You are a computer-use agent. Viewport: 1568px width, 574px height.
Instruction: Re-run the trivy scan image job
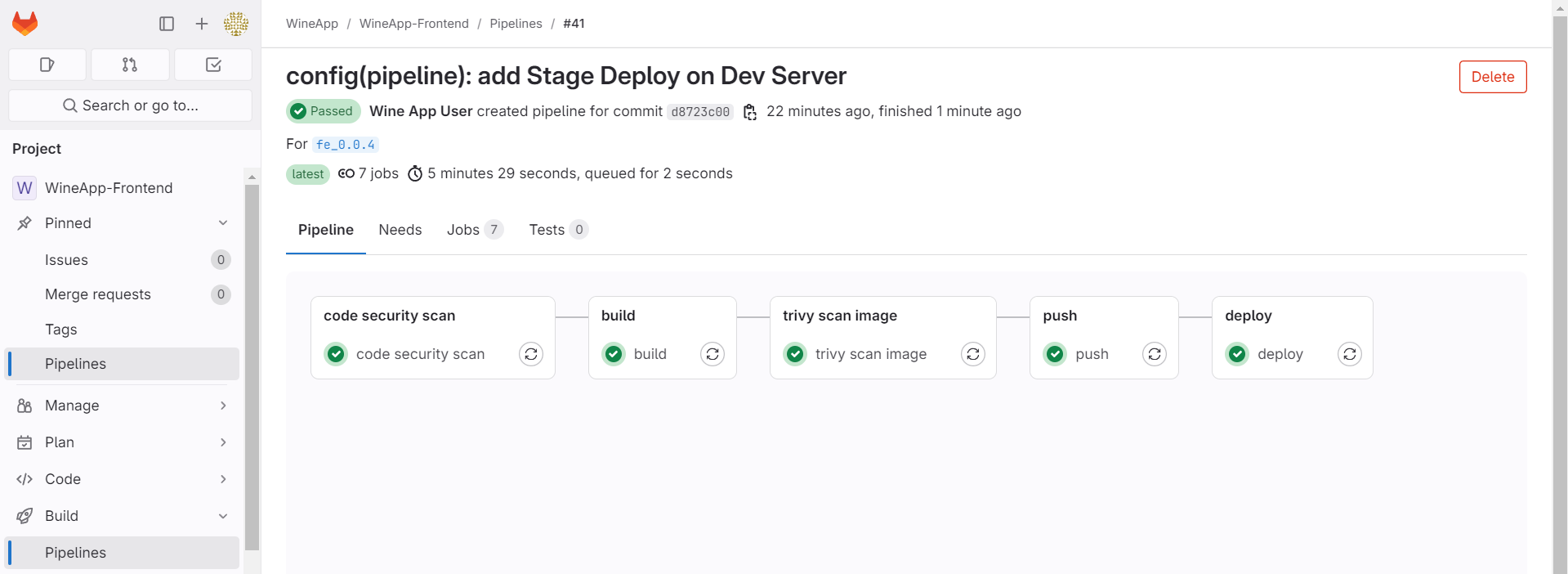(x=972, y=354)
